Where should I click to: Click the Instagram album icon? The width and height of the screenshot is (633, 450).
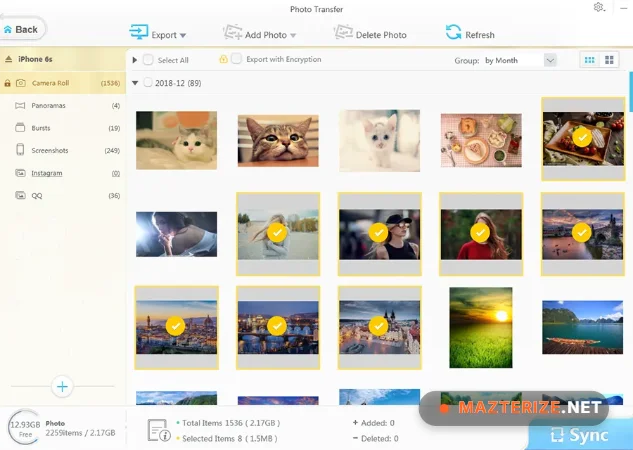[20, 173]
